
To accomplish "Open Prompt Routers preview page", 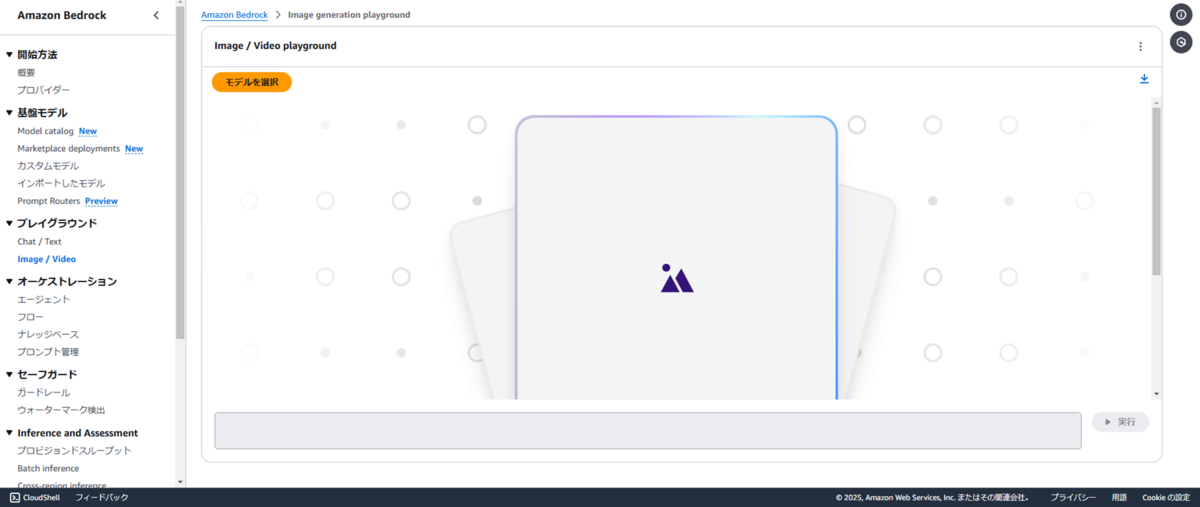I will (49, 201).
